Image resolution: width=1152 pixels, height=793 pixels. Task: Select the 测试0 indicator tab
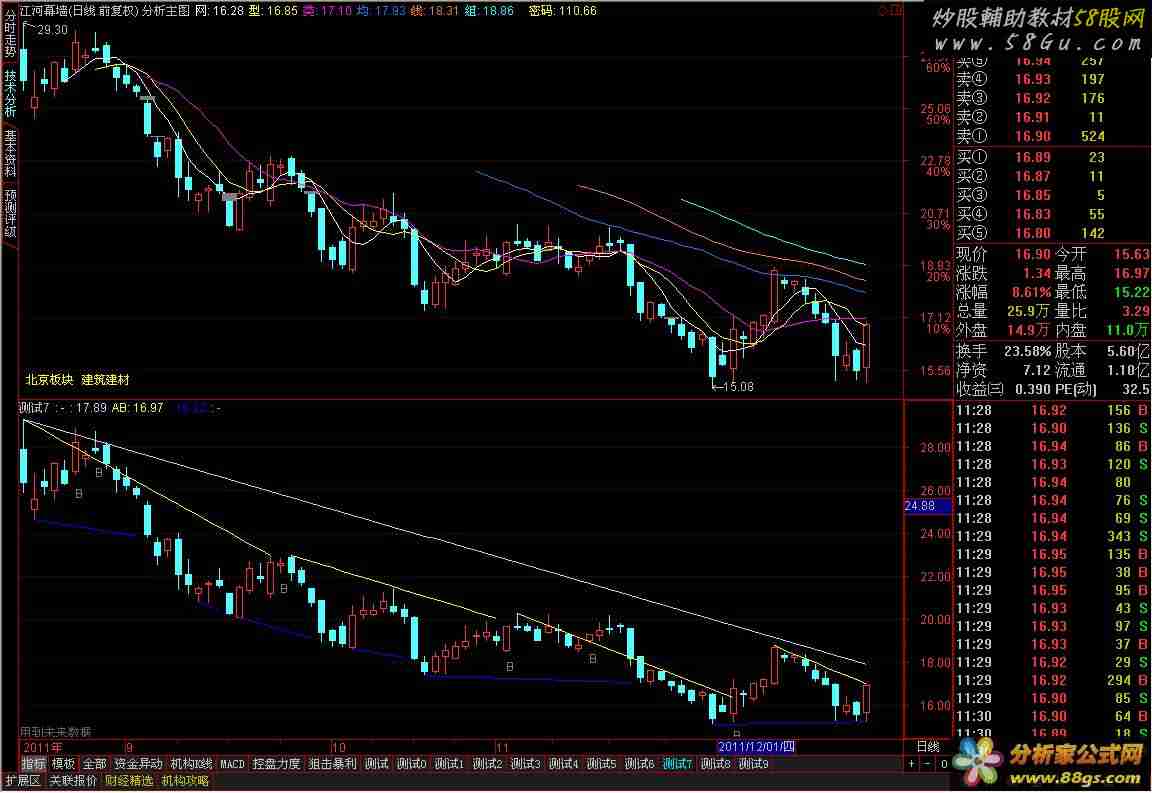(x=411, y=764)
